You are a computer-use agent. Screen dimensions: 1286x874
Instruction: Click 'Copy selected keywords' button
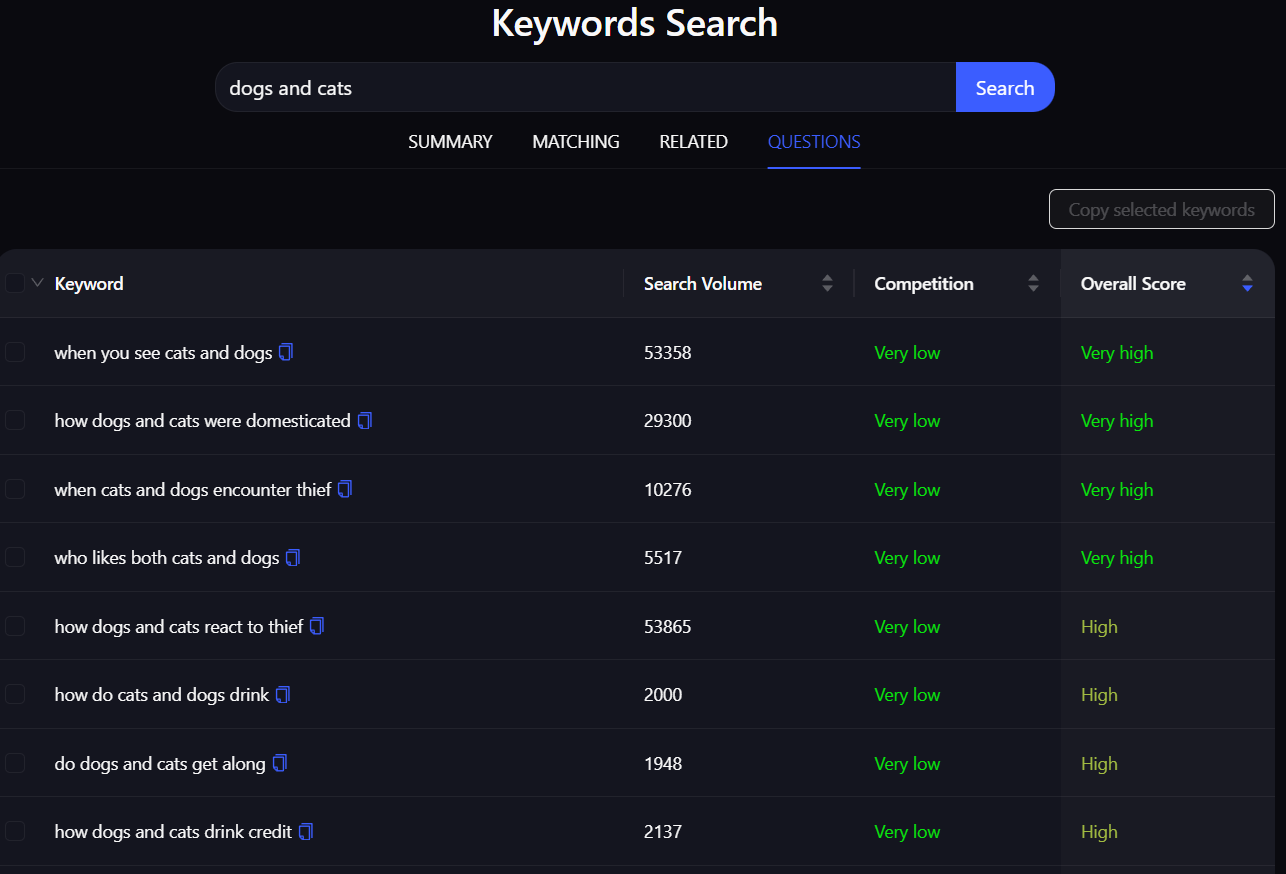1161,209
